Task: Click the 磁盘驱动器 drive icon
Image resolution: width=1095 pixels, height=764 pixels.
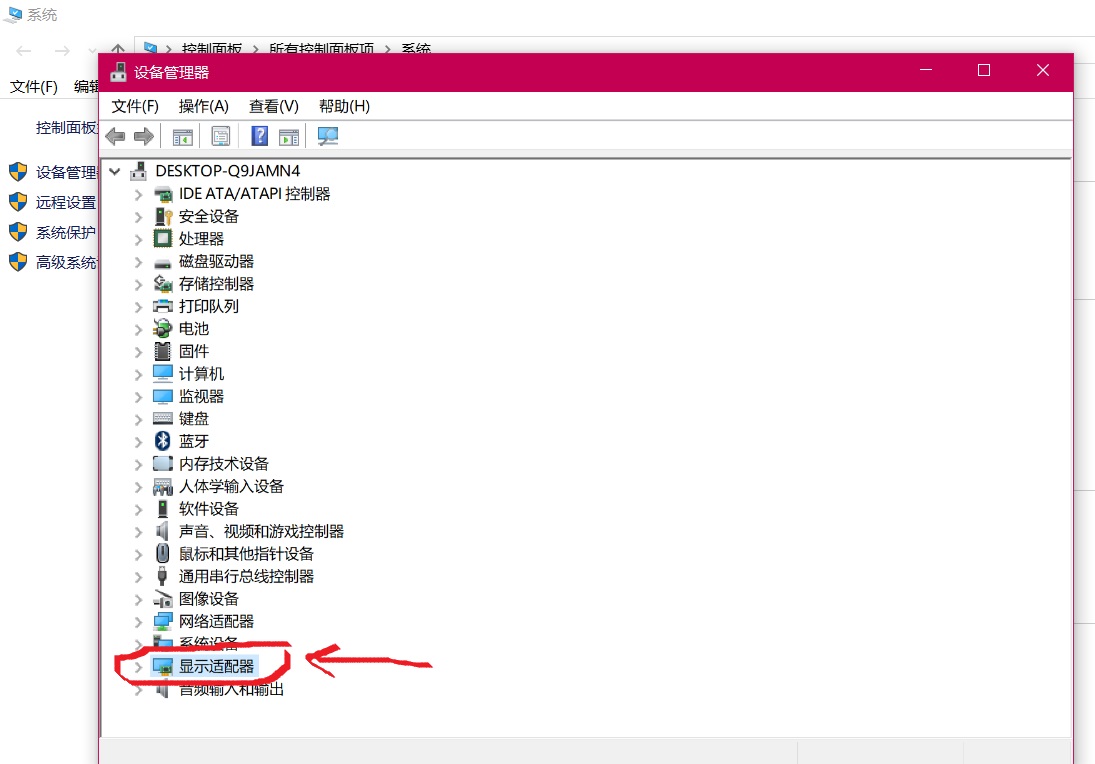Action: (163, 262)
